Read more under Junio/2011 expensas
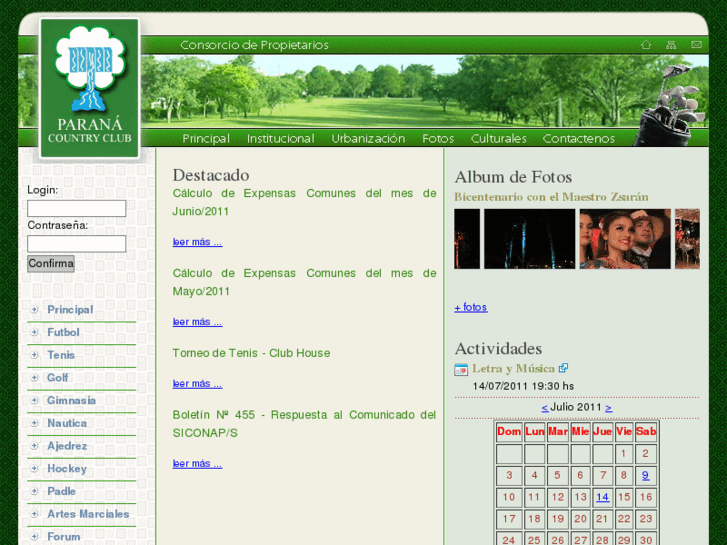This screenshot has height=545, width=727. point(198,242)
